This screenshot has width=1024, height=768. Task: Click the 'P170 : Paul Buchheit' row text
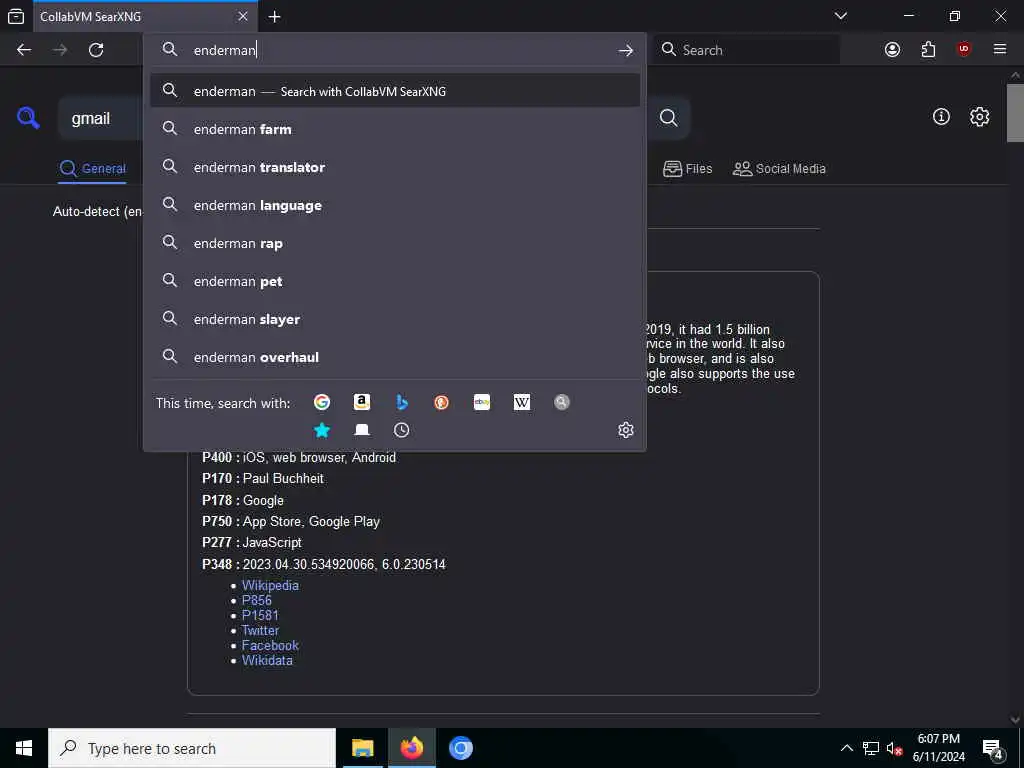[263, 479]
